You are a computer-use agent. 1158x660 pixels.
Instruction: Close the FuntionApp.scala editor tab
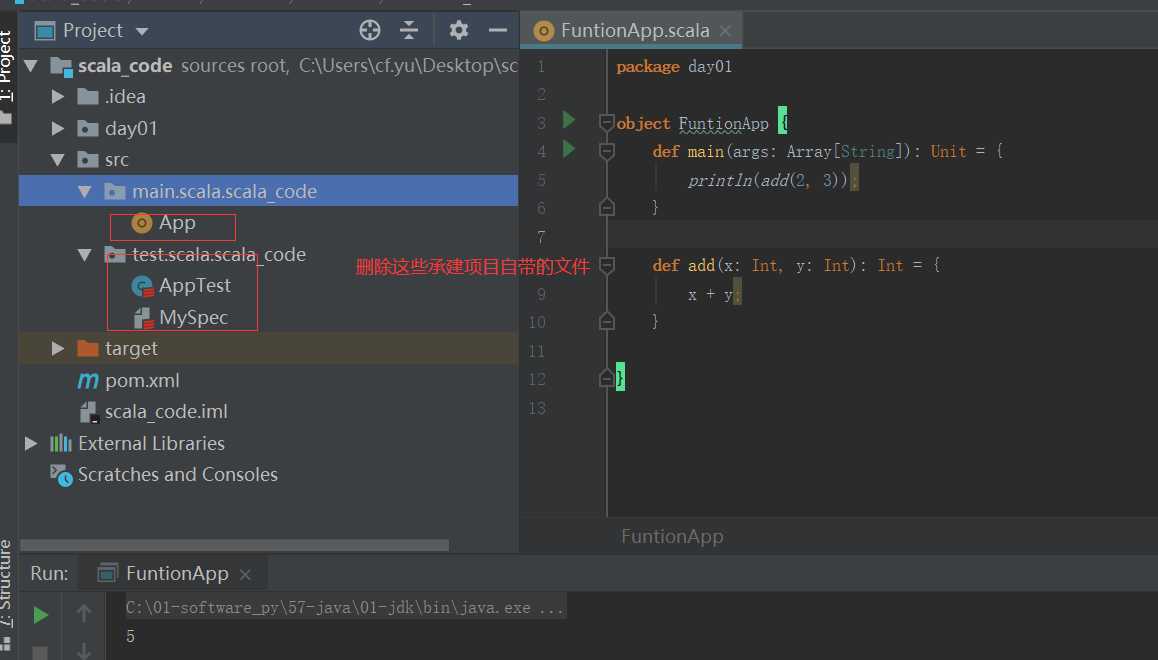(x=725, y=31)
